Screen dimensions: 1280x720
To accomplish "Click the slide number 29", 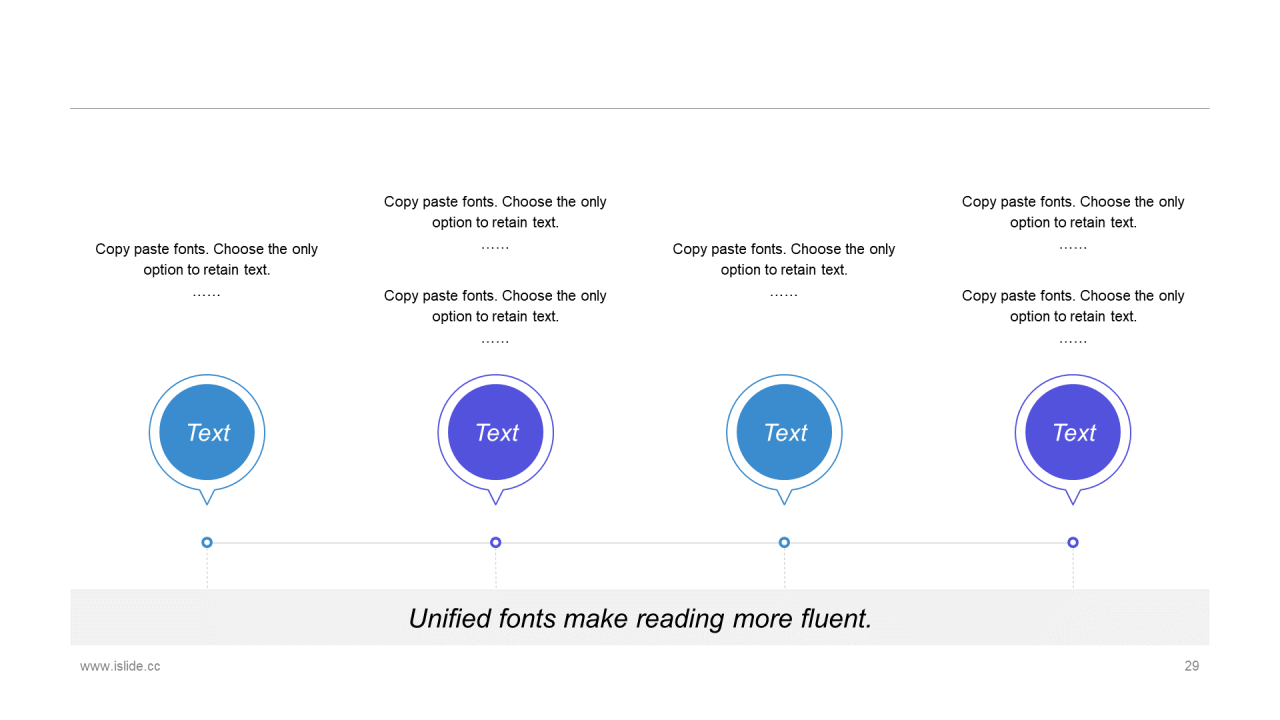I will coord(1192,666).
